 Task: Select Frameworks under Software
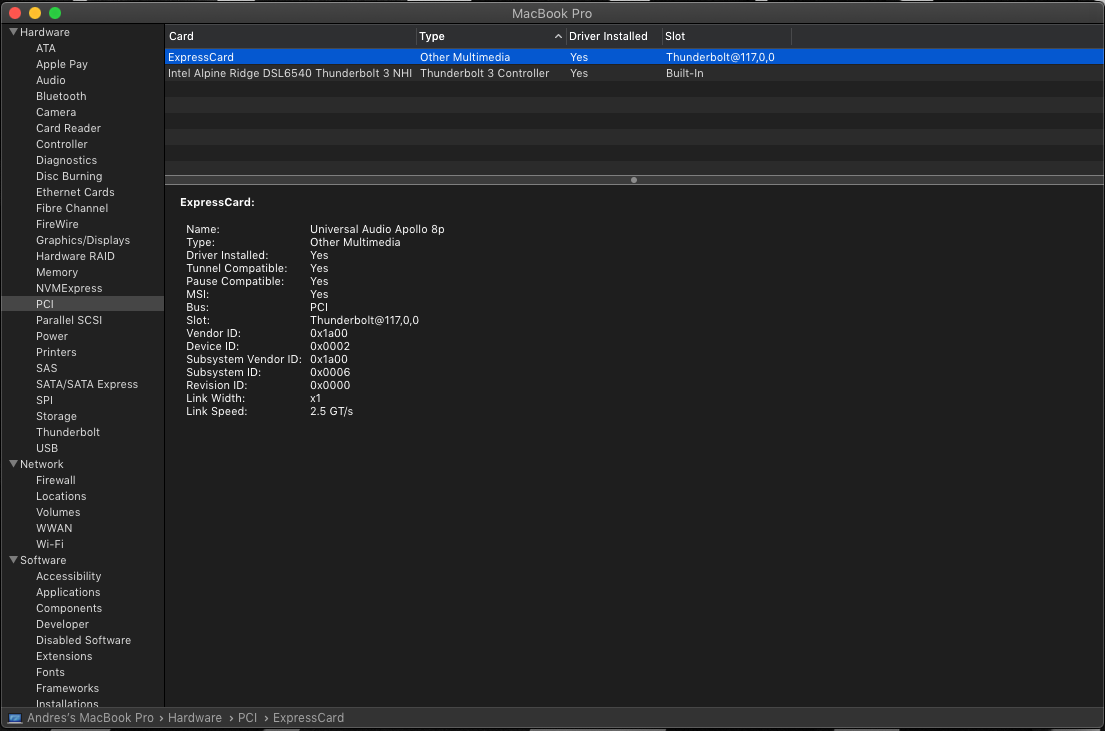[68, 688]
